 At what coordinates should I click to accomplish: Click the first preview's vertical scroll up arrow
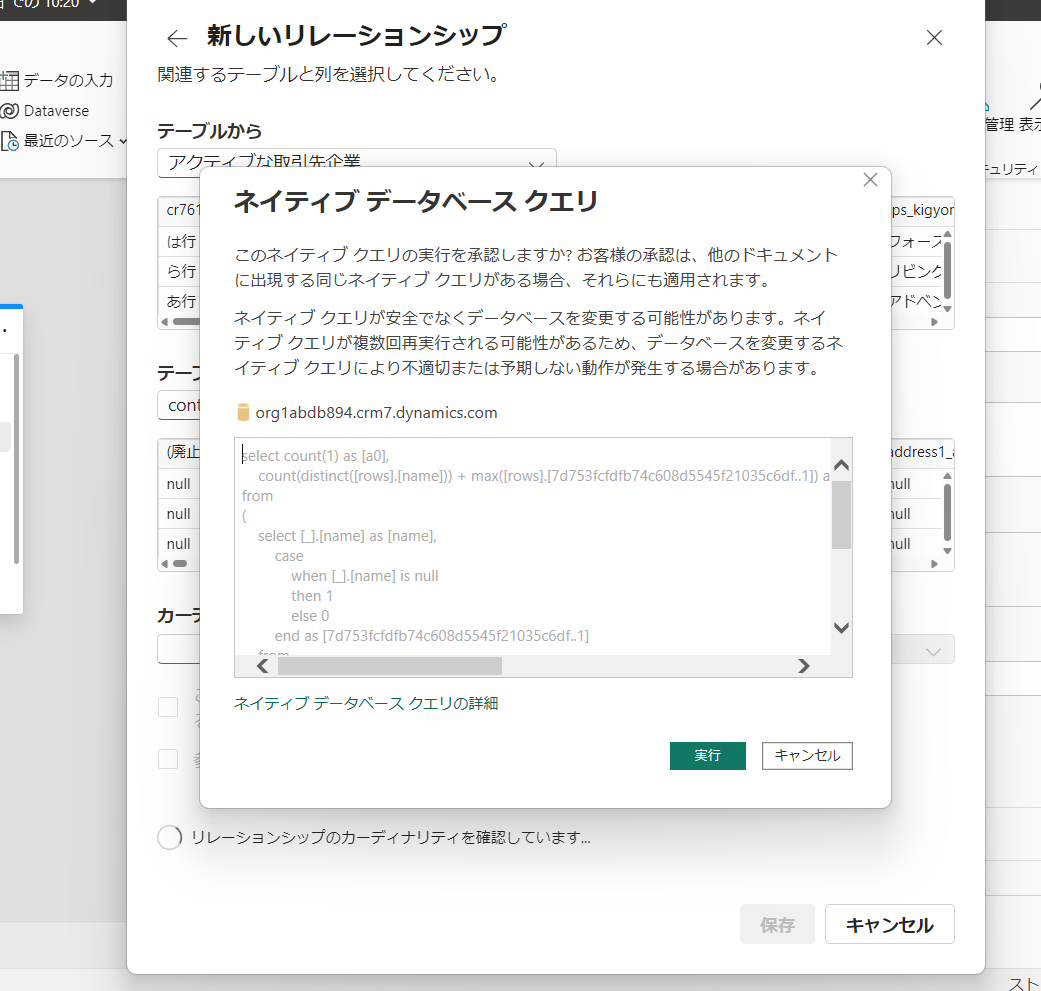point(947,234)
